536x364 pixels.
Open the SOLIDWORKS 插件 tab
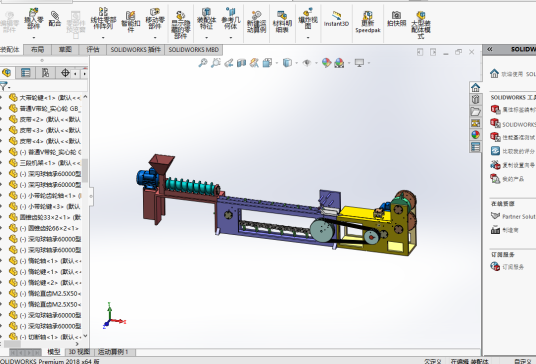(135, 50)
